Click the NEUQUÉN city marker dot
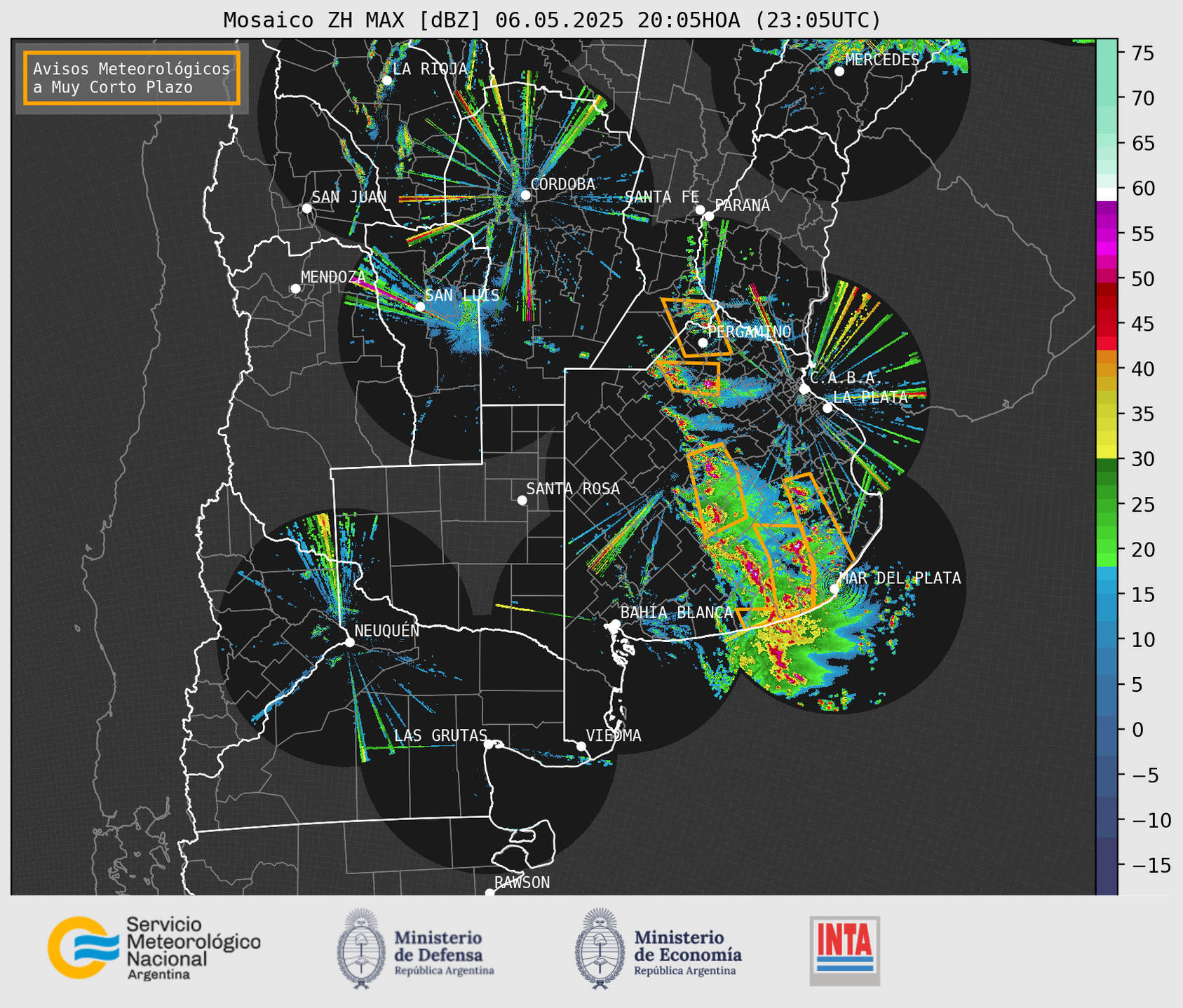Screen dimensions: 1183x1008 [349, 642]
